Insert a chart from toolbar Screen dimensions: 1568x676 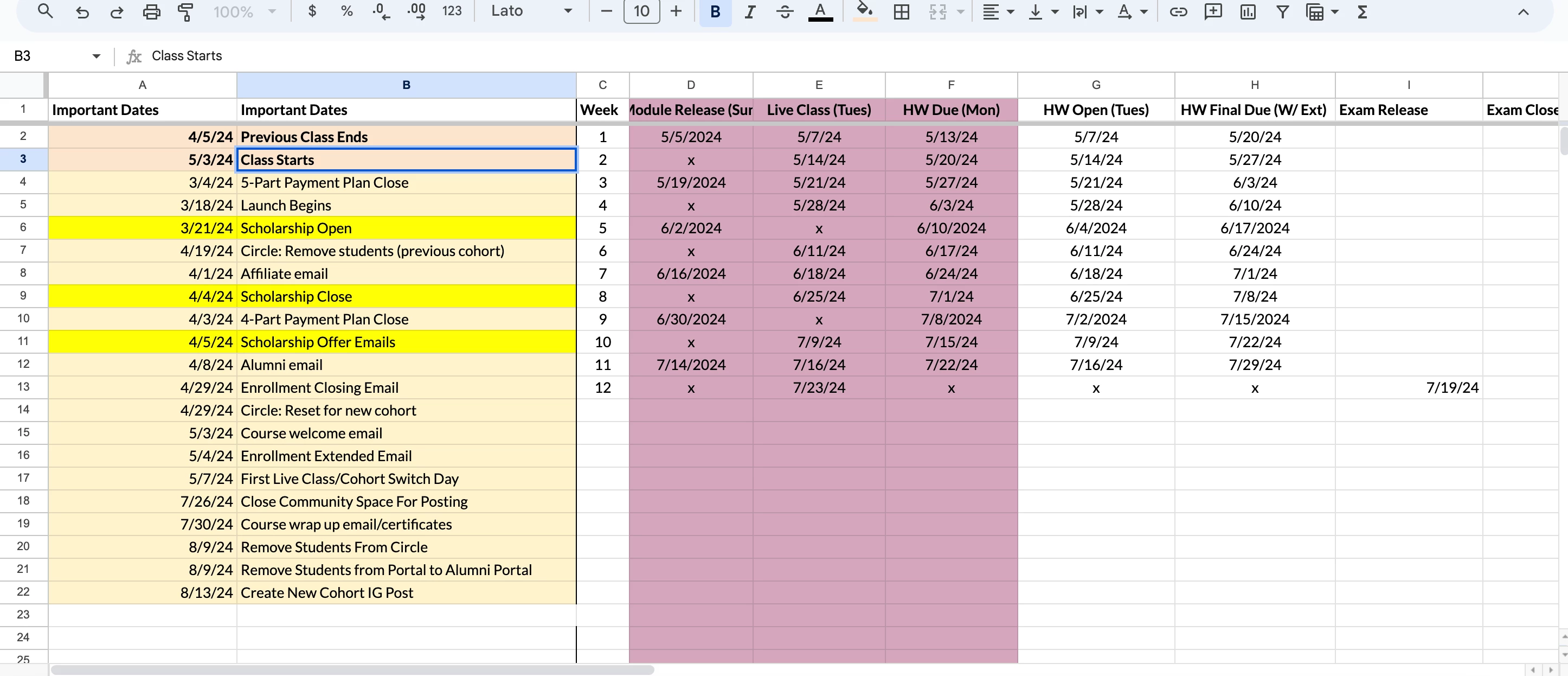(x=1247, y=11)
